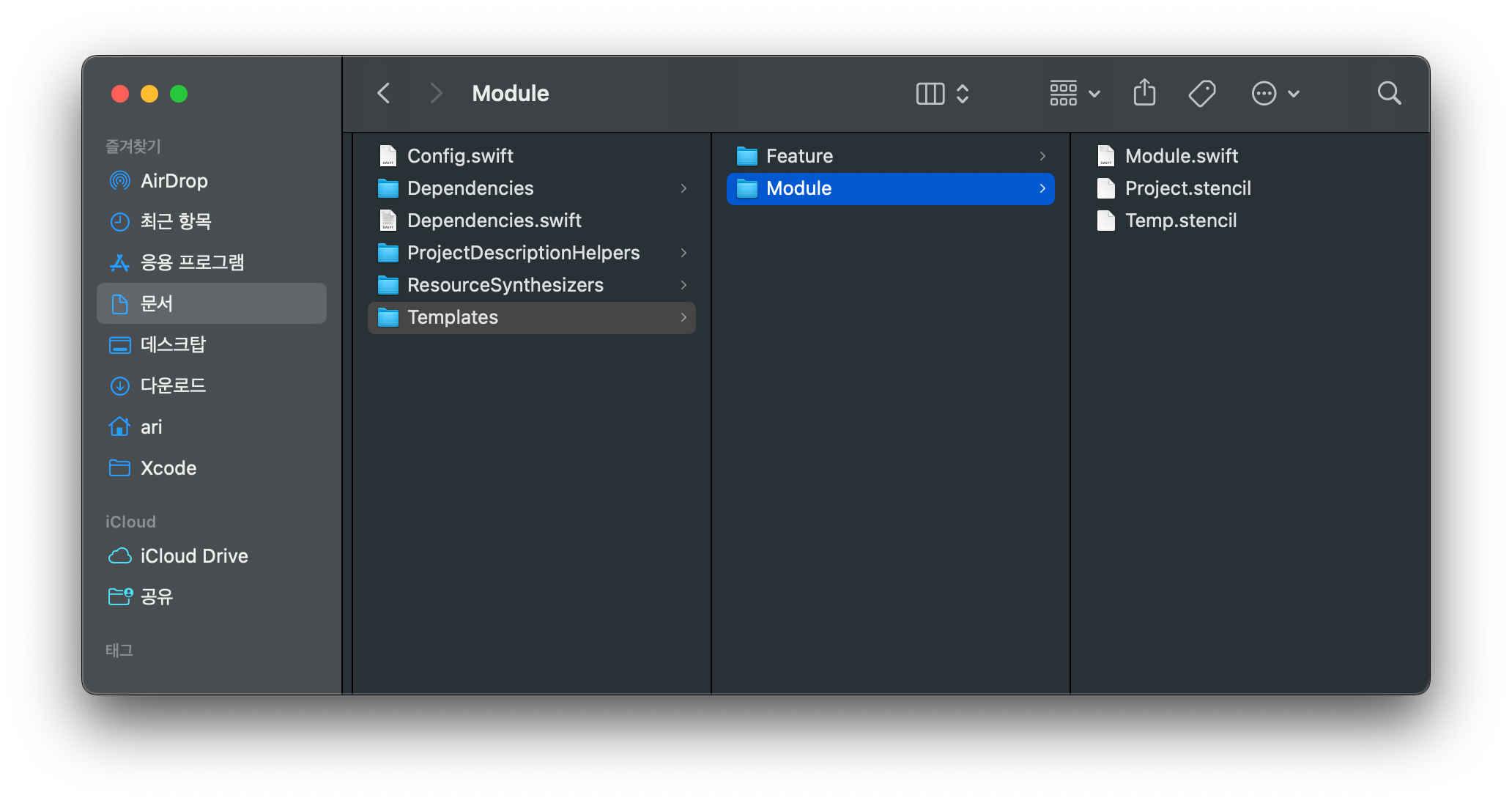Screen dimensions: 1512x803
Task: Select the ResourceSynthesizers folder
Action: pyautogui.click(x=505, y=285)
